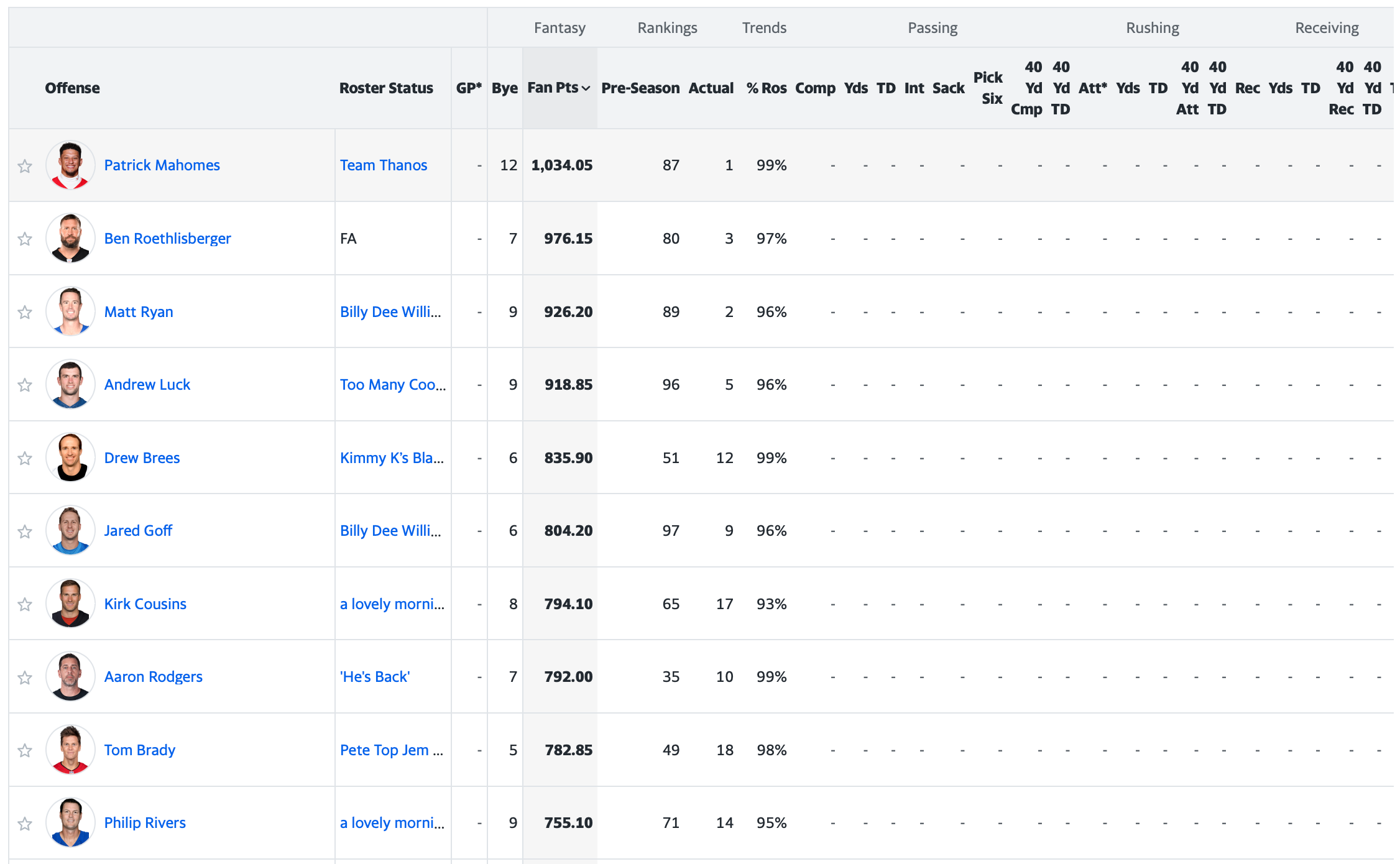
Task: Click the Bye column header
Action: point(504,88)
